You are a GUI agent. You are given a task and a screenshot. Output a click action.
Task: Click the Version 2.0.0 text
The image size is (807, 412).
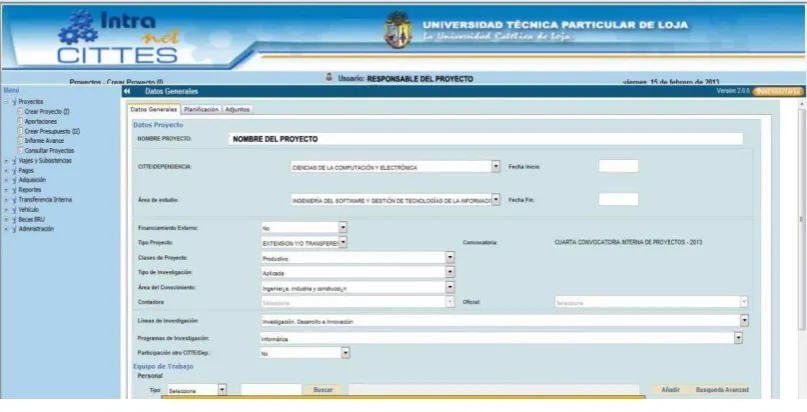coord(733,91)
